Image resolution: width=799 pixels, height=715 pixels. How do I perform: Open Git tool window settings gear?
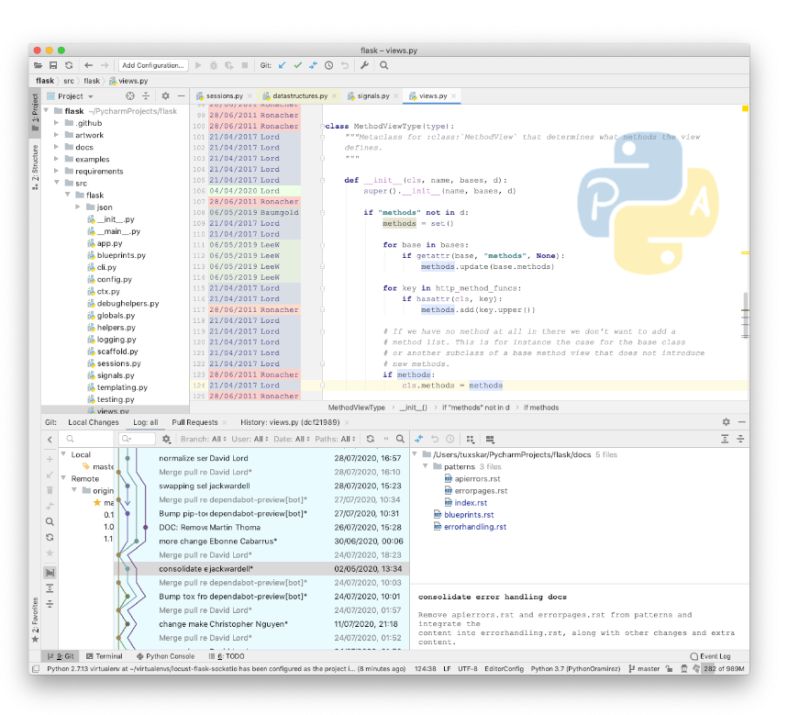click(x=726, y=422)
